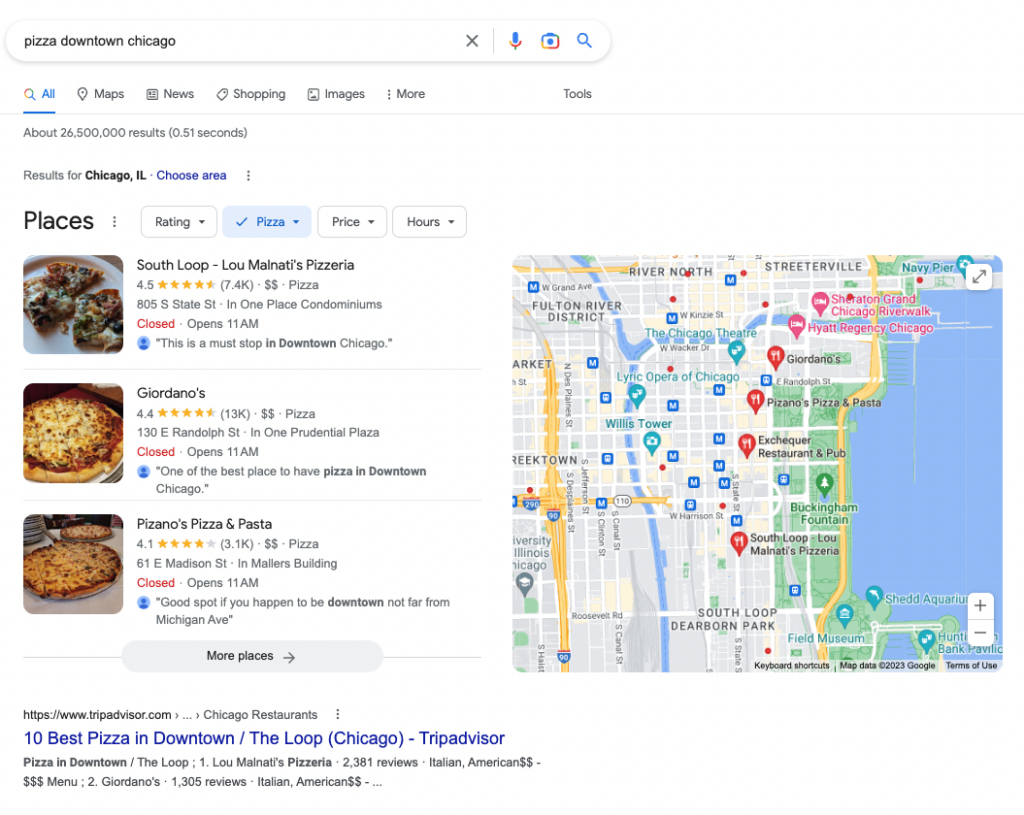
Task: Click the Hyatt Regency Chicago hotel pin
Action: click(796, 325)
